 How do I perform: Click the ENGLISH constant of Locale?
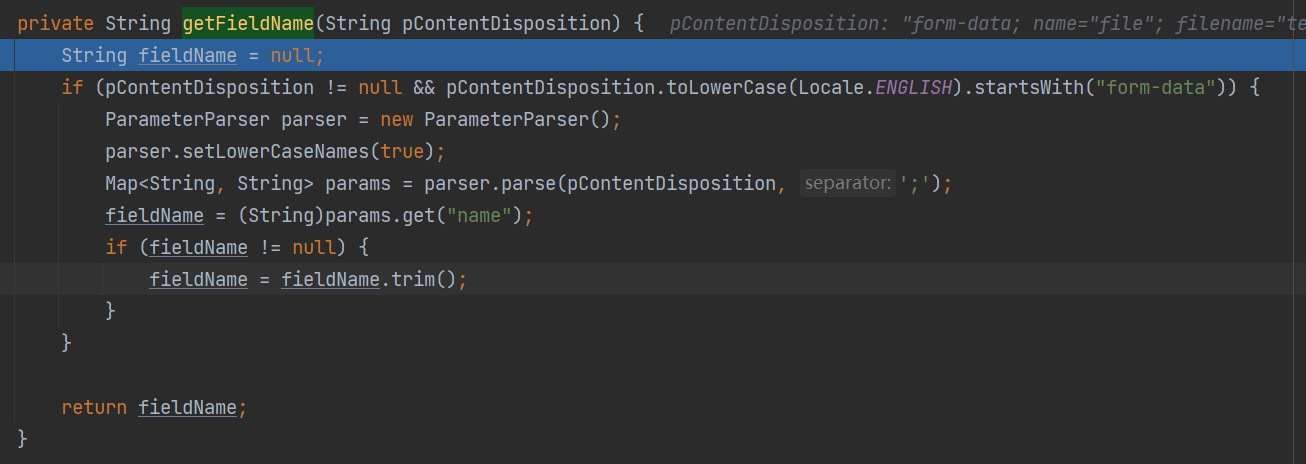914,87
